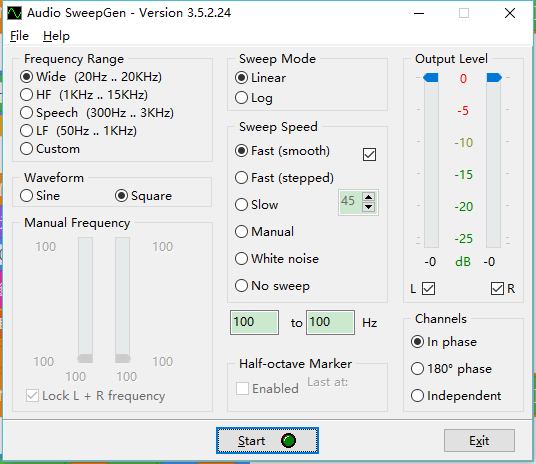Decrease slow sweep value with down arrow
This screenshot has width=536, height=464.
(368, 207)
